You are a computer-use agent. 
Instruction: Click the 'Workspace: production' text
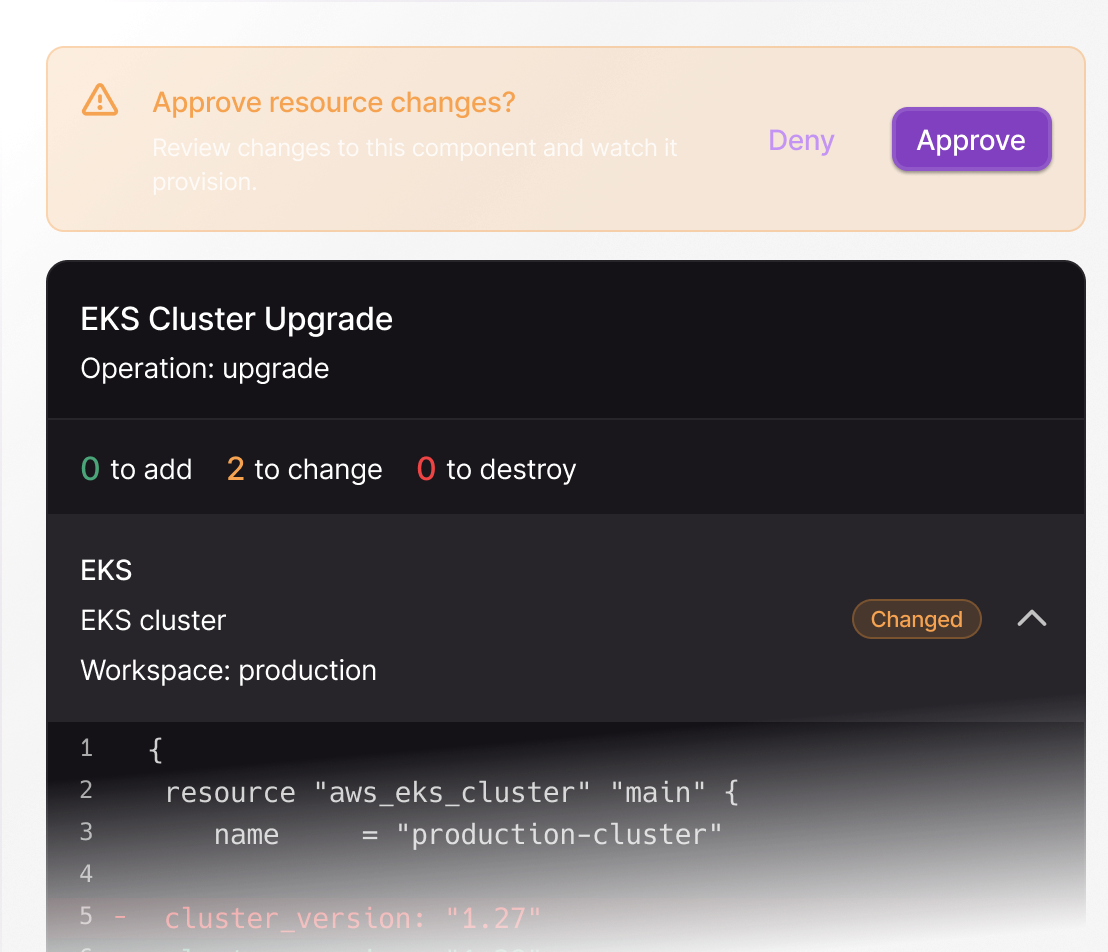(x=228, y=670)
